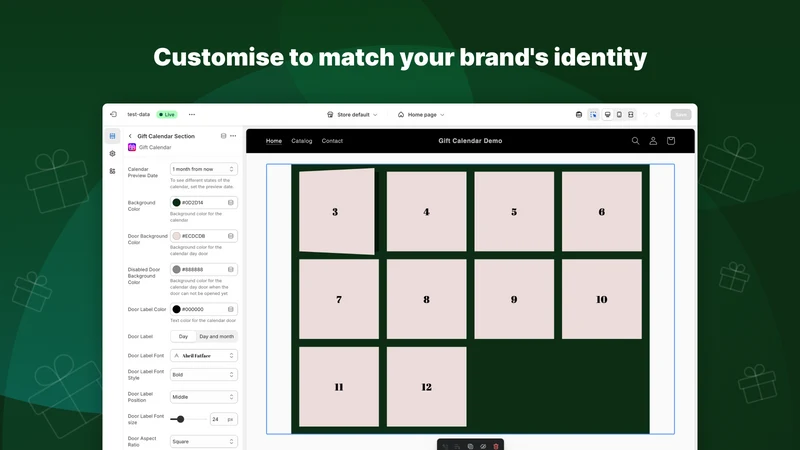The image size is (800, 450).
Task: Open calendar door number 8
Action: tap(427, 299)
